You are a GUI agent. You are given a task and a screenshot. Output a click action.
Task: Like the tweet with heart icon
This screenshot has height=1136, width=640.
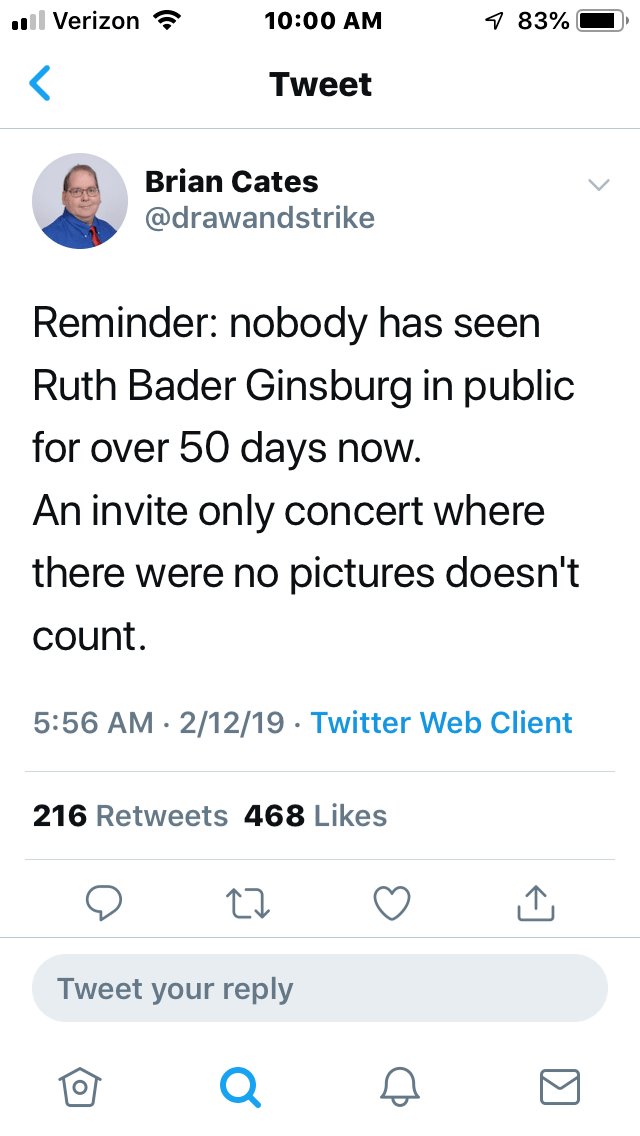pyautogui.click(x=392, y=903)
